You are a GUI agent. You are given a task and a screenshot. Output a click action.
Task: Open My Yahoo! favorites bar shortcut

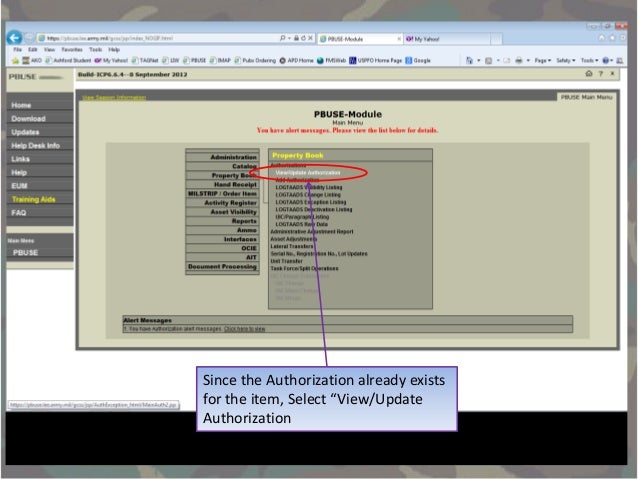pyautogui.click(x=111, y=61)
